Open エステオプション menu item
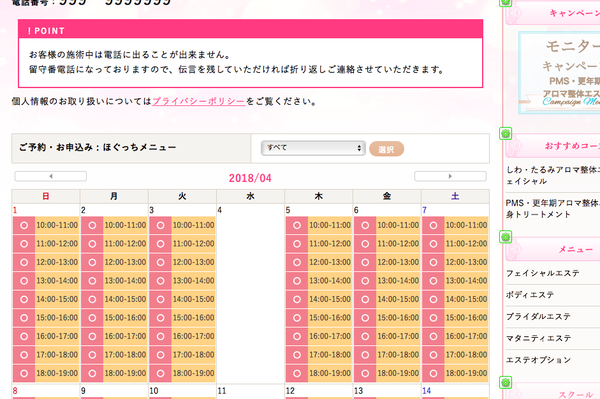600x399 pixels. [x=538, y=360]
